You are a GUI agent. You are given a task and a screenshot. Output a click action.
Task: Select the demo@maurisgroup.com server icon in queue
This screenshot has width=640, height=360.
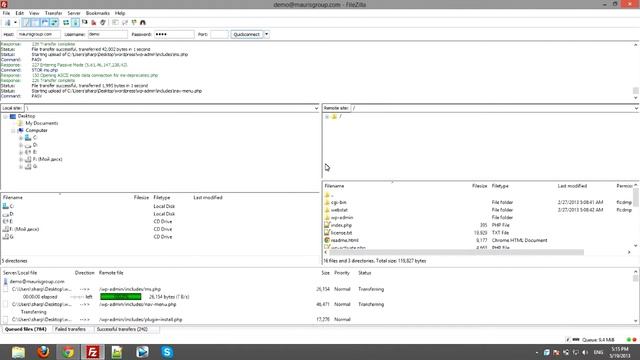point(6,282)
